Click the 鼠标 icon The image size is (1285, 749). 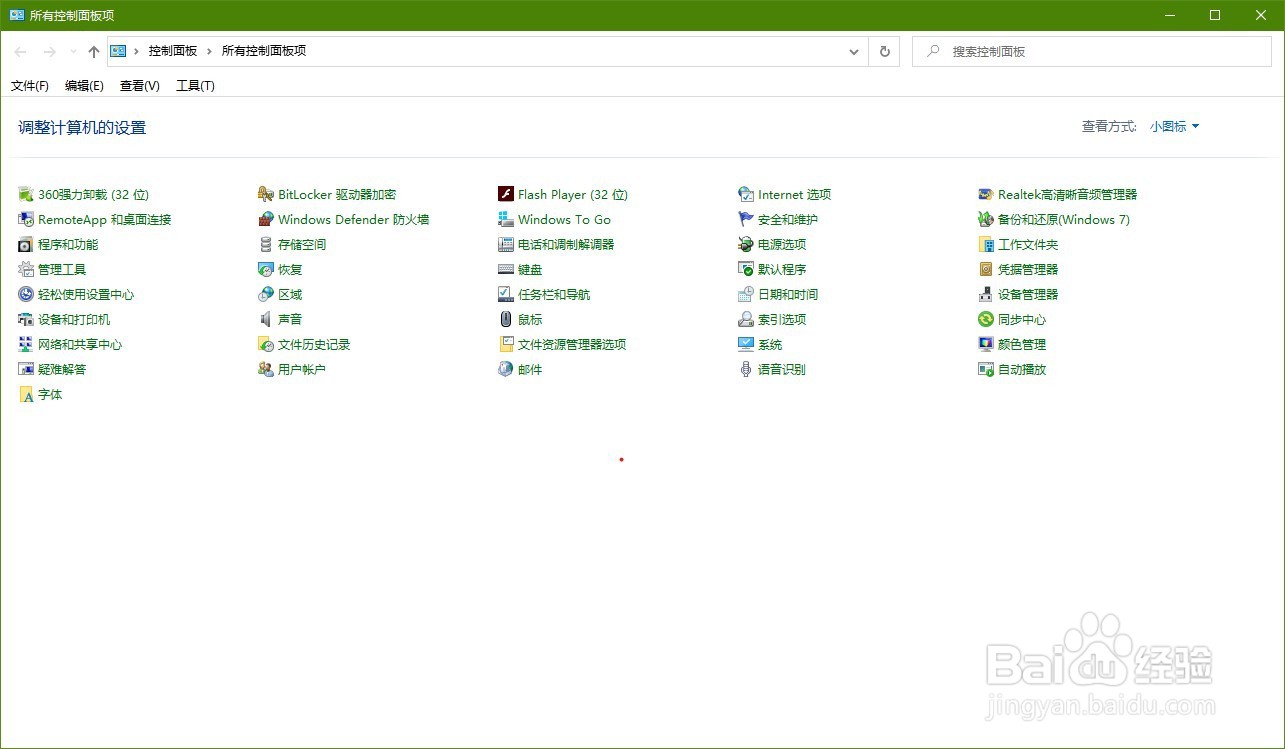point(506,319)
